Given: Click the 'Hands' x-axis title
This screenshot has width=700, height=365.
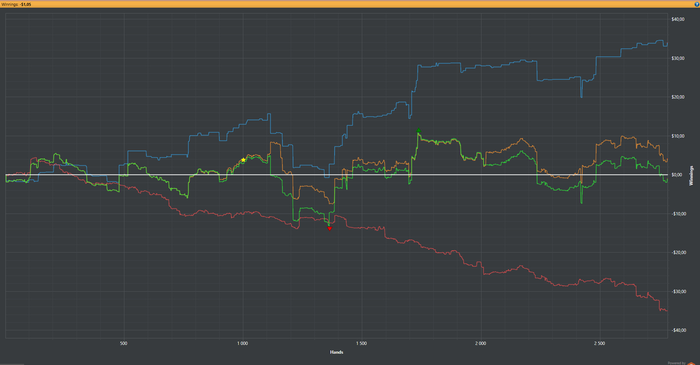Looking at the screenshot, I should pyautogui.click(x=336, y=352).
